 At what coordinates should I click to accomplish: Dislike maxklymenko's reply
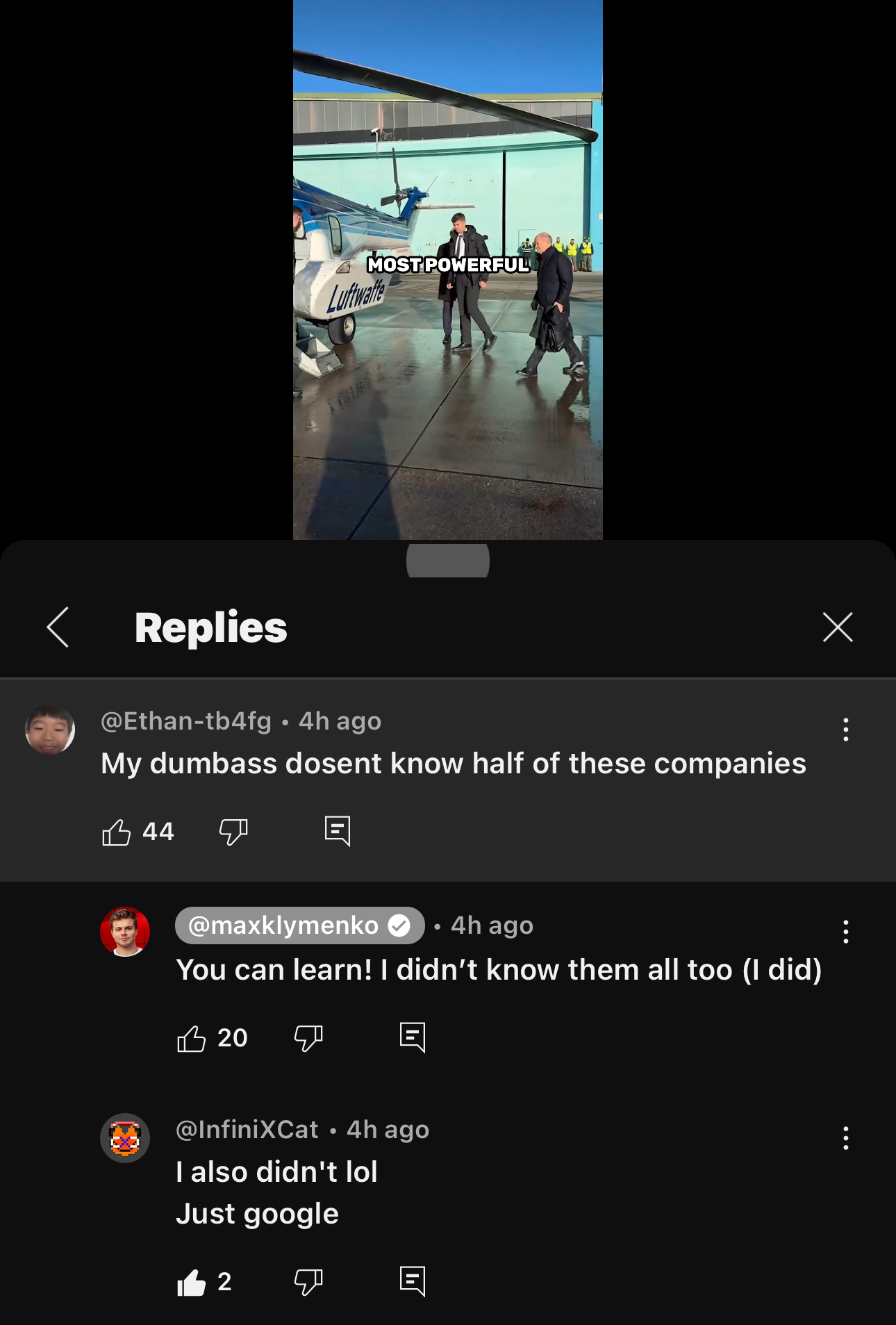(x=308, y=1038)
